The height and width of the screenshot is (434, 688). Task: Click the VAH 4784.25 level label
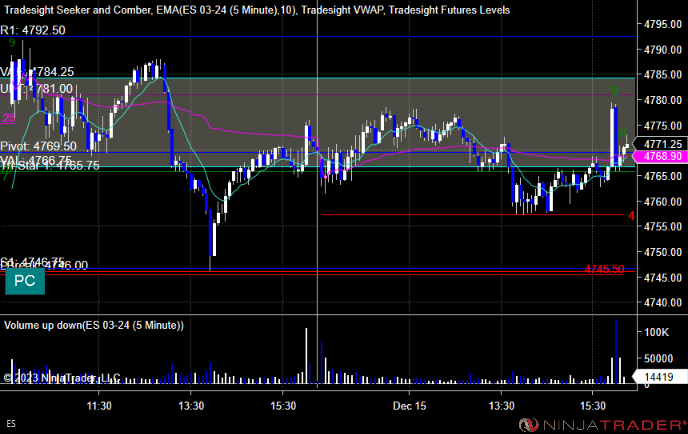click(37, 72)
